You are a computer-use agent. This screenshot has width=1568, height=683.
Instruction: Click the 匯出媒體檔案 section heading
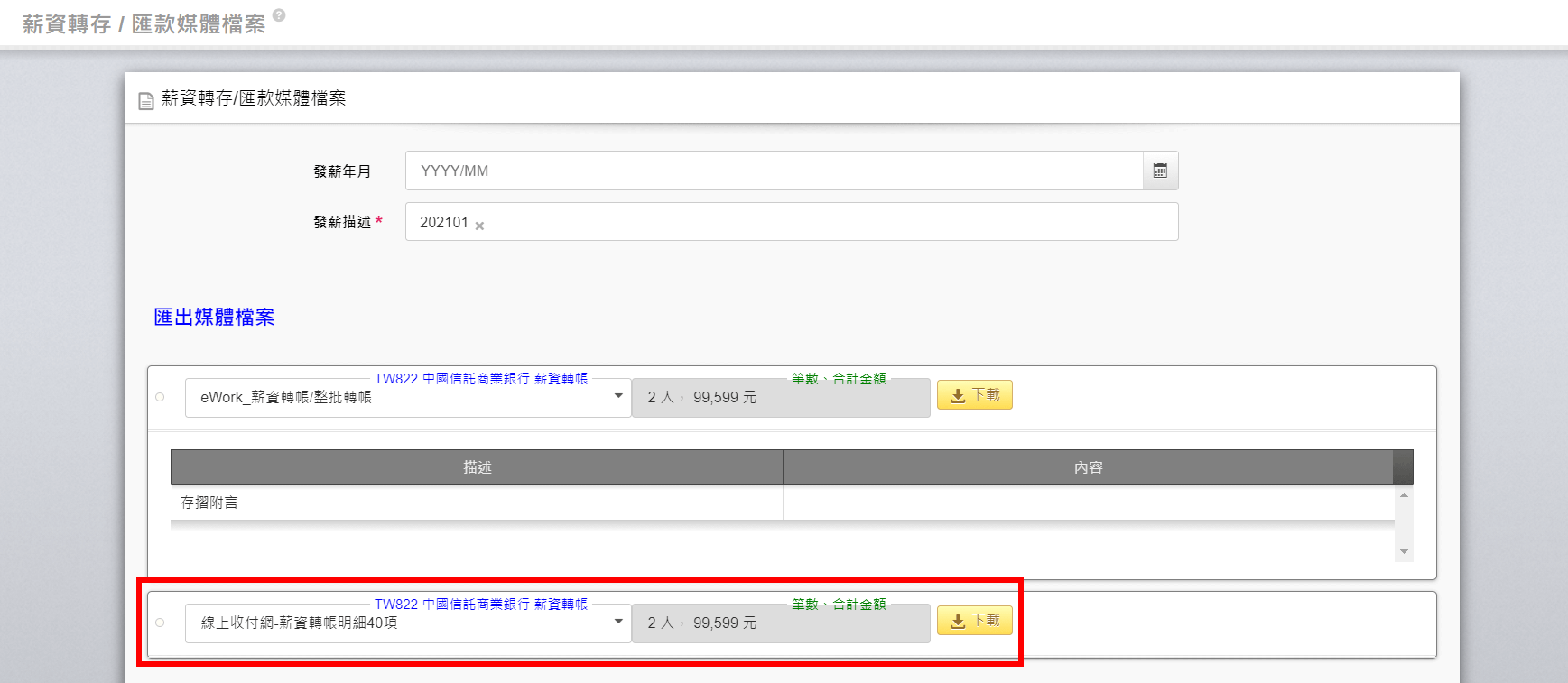[x=214, y=317]
